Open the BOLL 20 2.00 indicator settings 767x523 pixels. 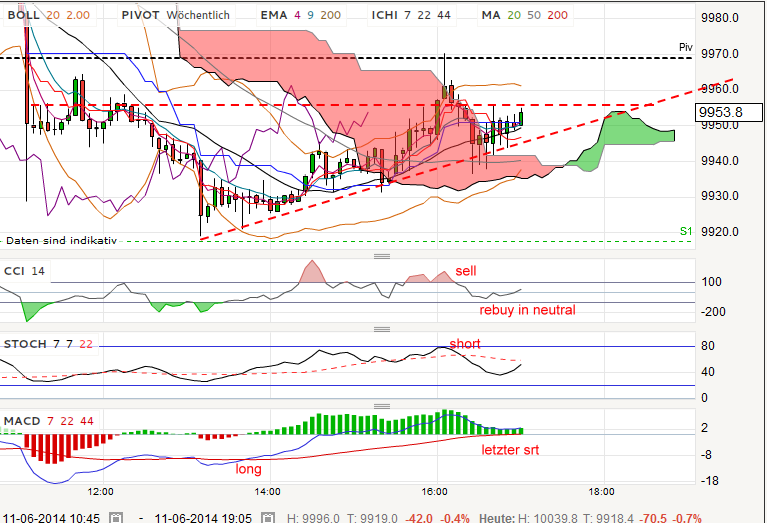pyautogui.click(x=49, y=15)
